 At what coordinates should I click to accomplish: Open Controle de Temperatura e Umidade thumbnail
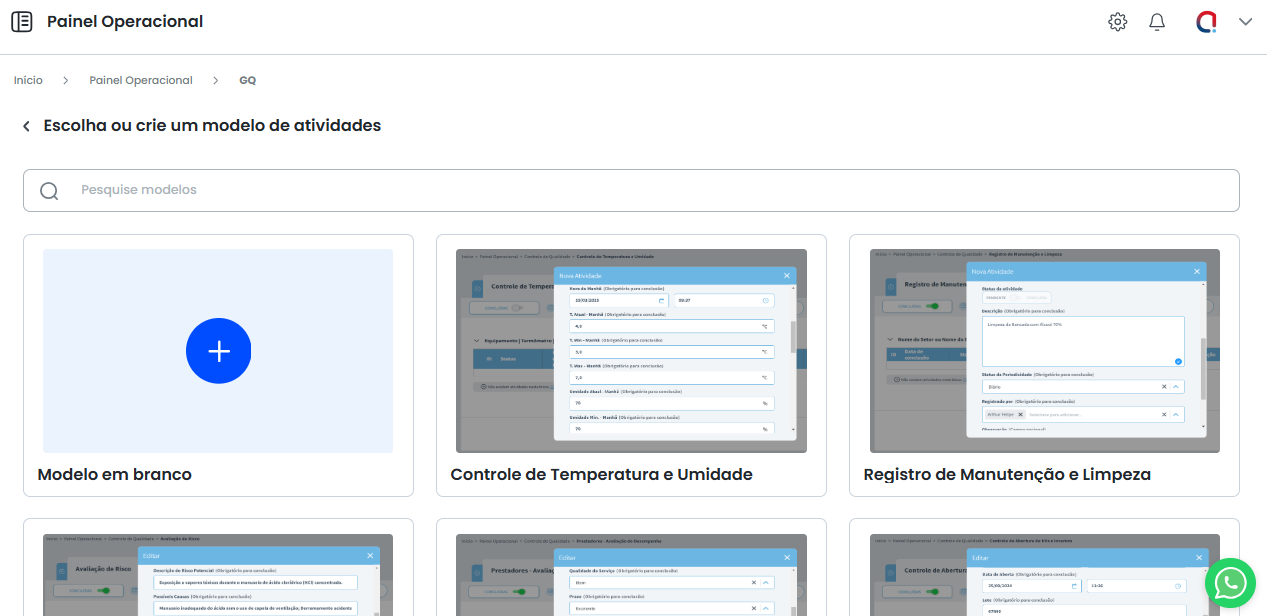(631, 351)
